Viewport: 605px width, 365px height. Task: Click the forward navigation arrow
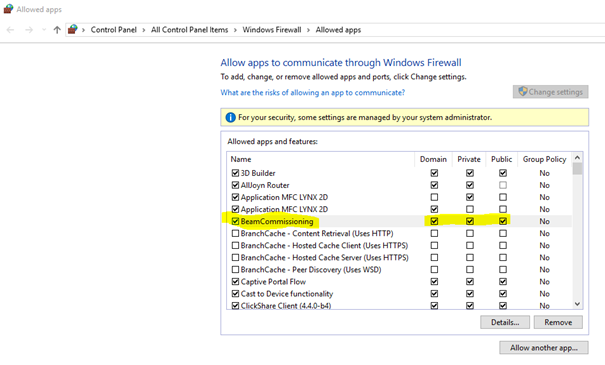pyautogui.click(x=29, y=30)
